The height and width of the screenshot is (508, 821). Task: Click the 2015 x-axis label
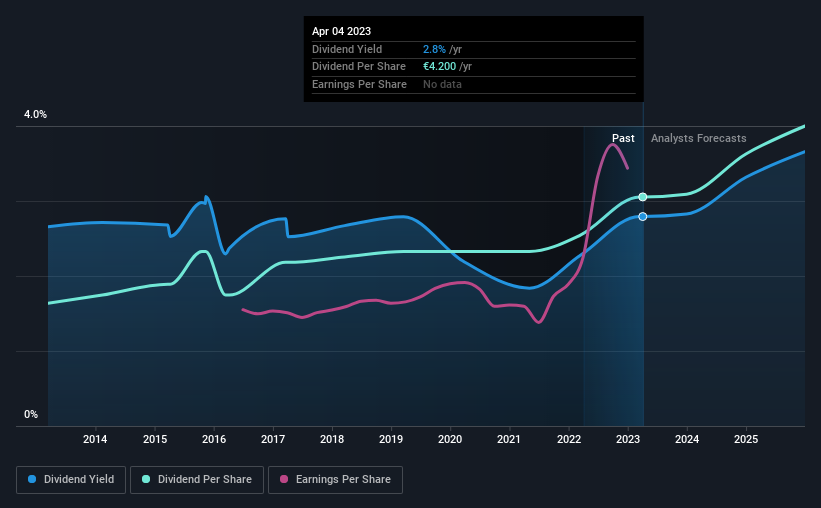click(155, 439)
